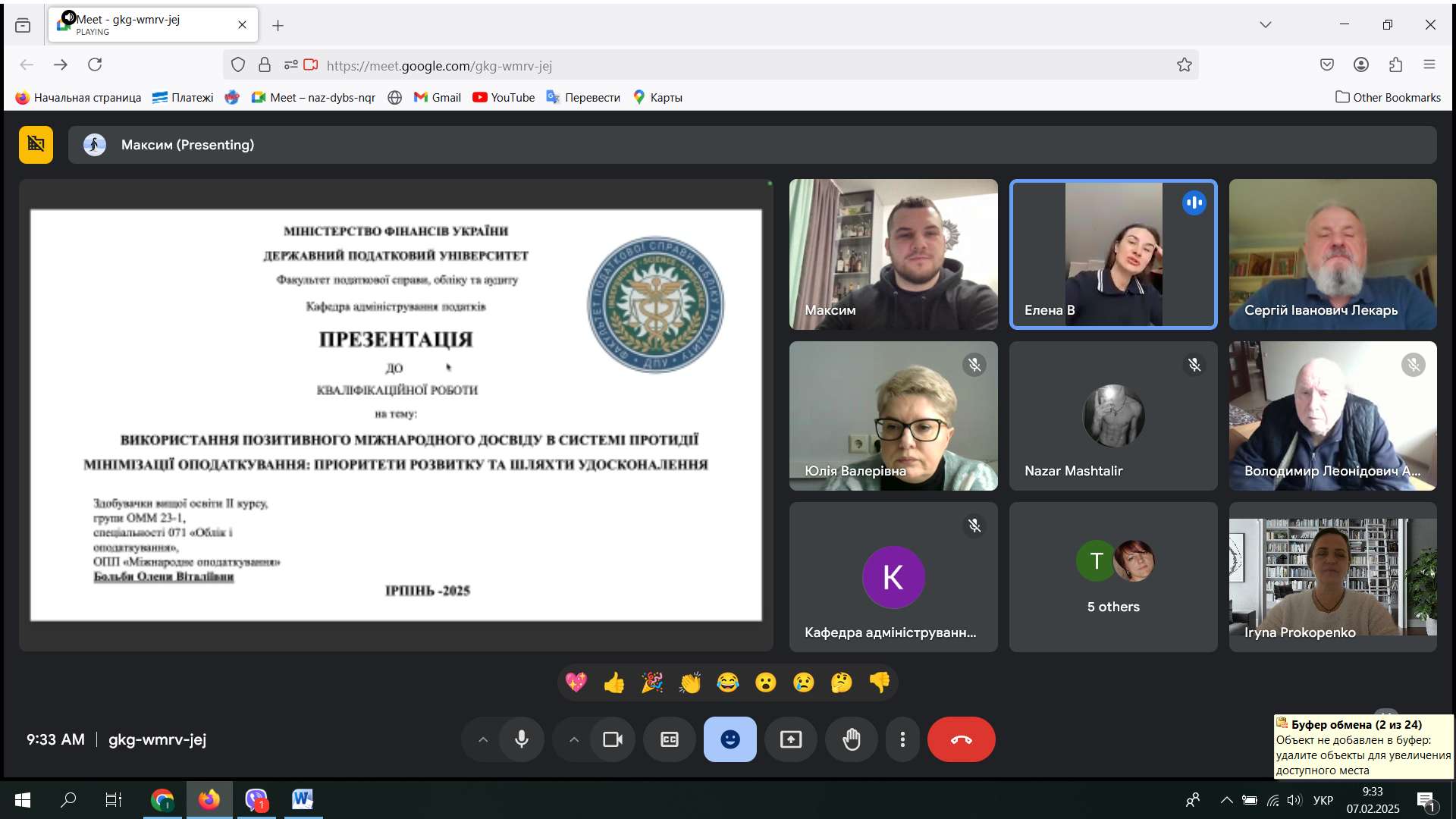The height and width of the screenshot is (819, 1456).
Task: Toggle mute for Юлія Валерівна participant
Action: (x=974, y=363)
